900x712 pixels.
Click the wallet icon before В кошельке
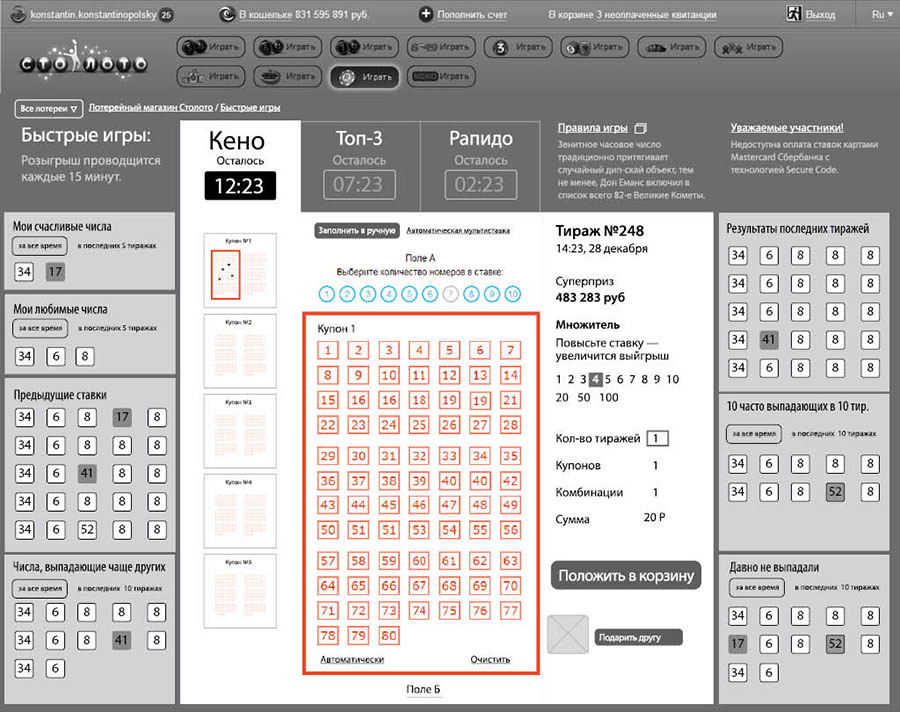point(226,14)
